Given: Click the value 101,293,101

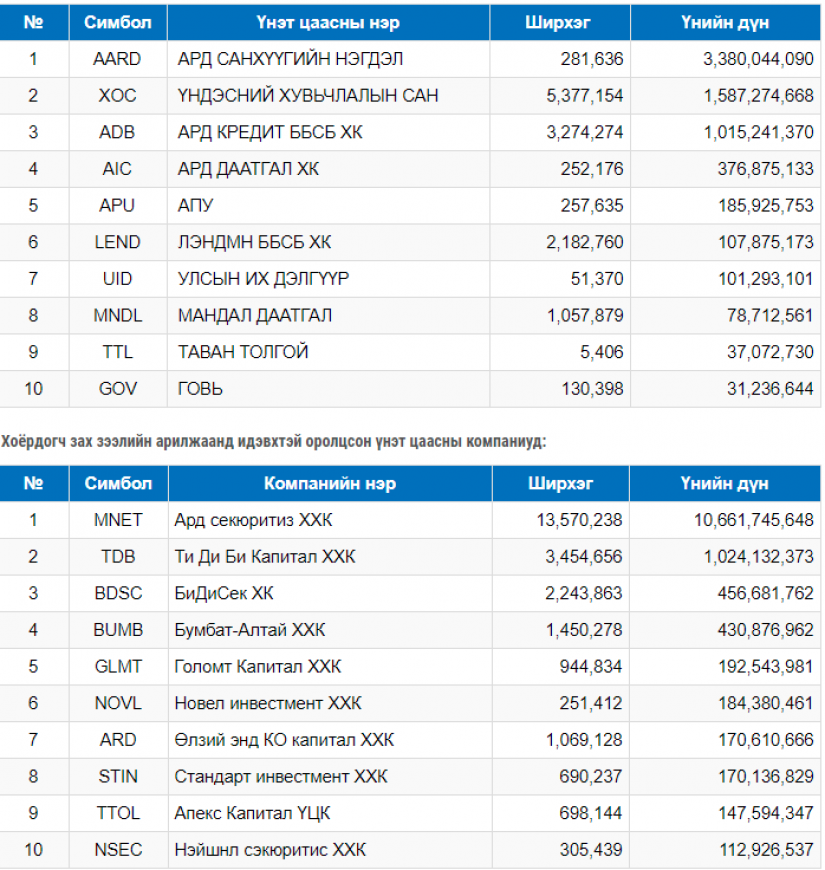Looking at the screenshot, I should (x=766, y=279).
